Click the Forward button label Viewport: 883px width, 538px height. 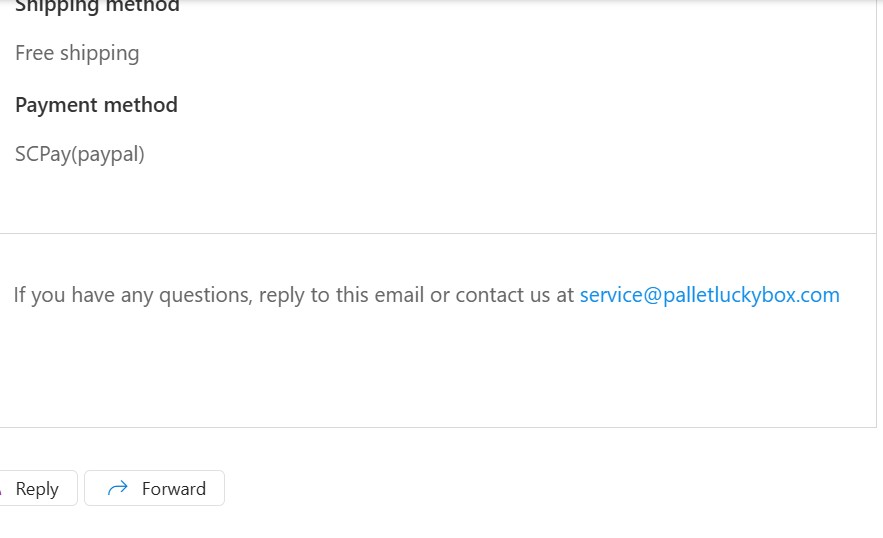(173, 488)
